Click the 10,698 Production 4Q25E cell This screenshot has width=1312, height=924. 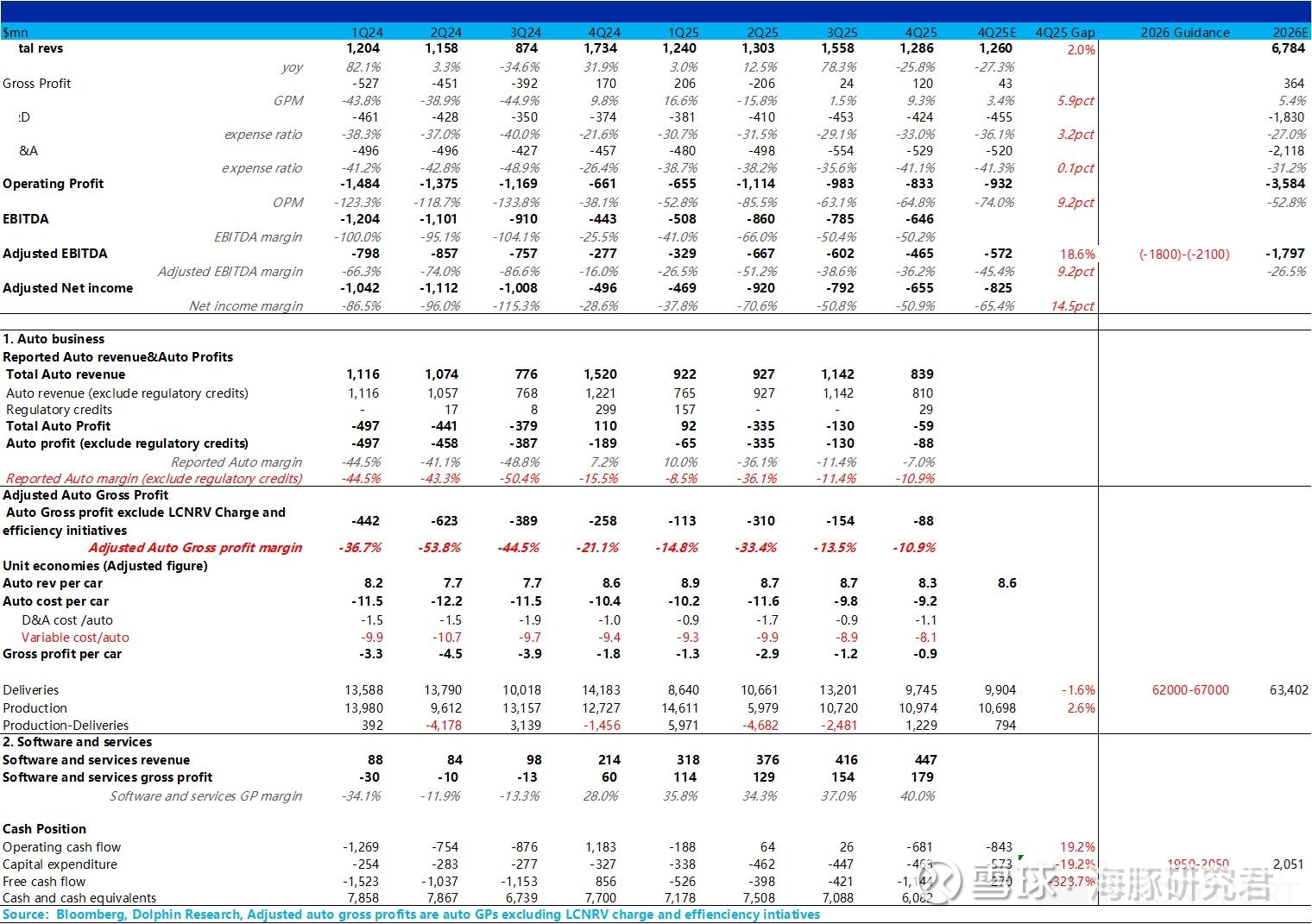coord(997,708)
